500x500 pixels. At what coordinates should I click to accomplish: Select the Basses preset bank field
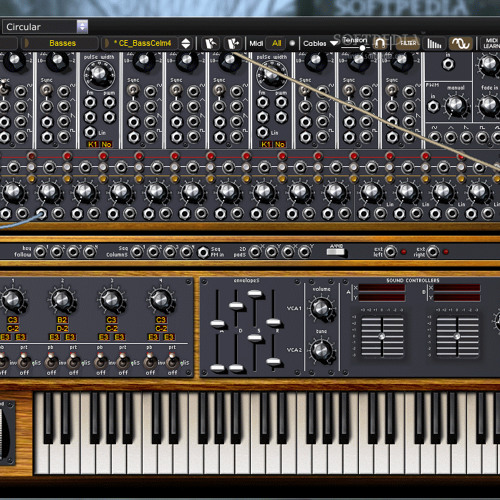coord(62,43)
